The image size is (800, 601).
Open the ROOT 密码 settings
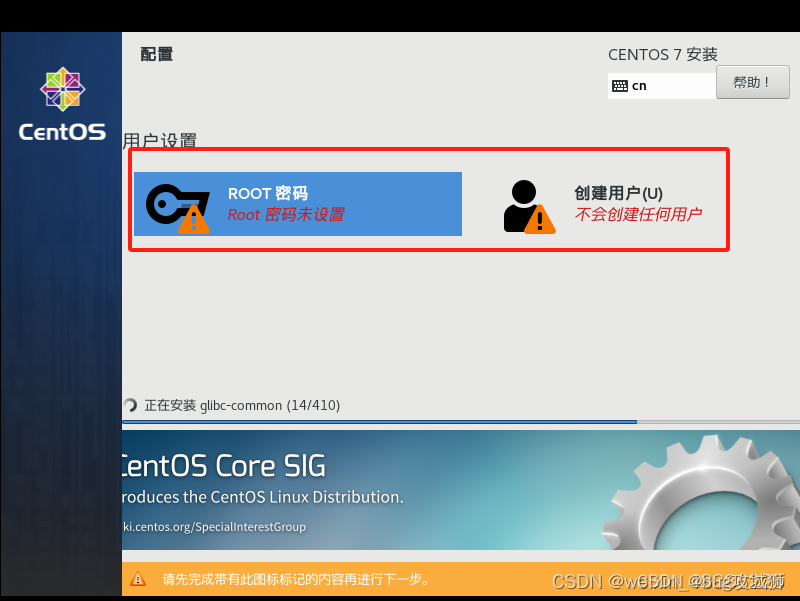click(297, 204)
